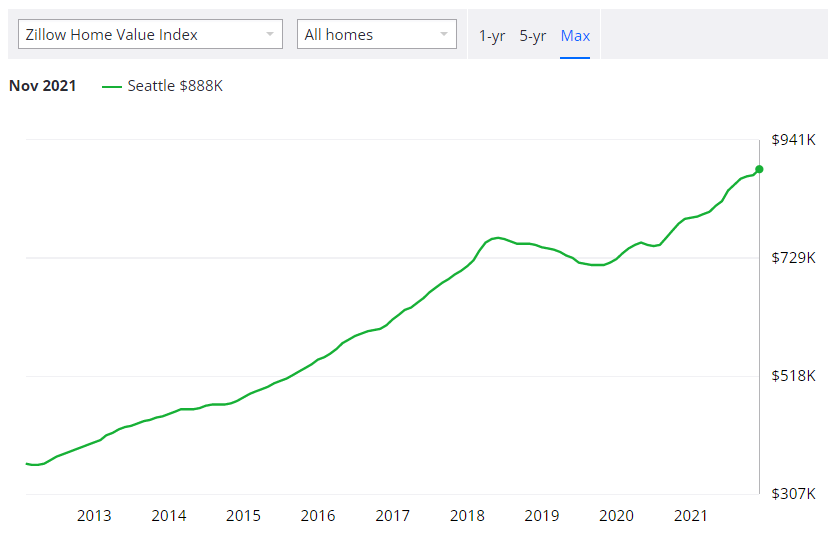Click the arrow on the All homes dropdown
The image size is (828, 541).
(444, 35)
